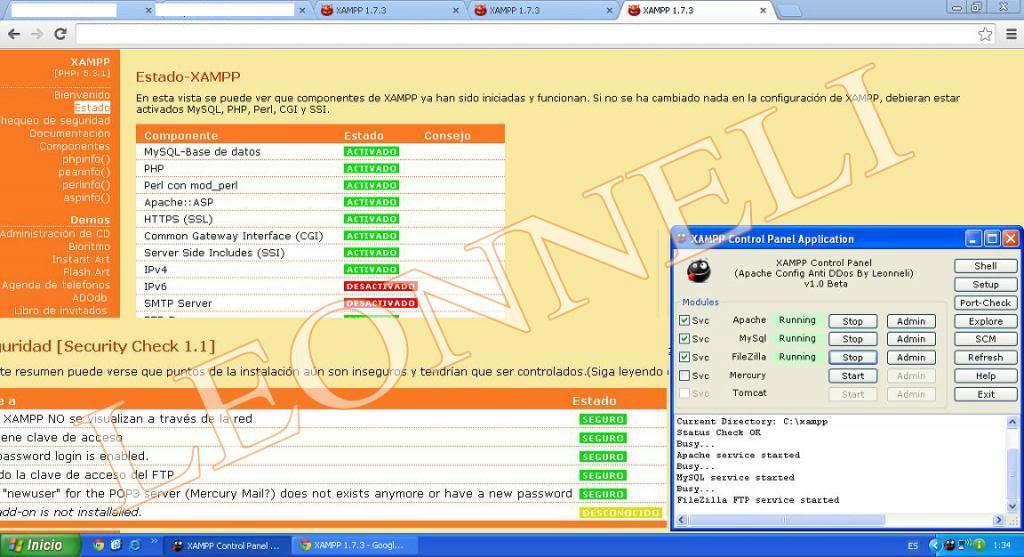Expand hidden quick launch icons chevron

coord(153,543)
